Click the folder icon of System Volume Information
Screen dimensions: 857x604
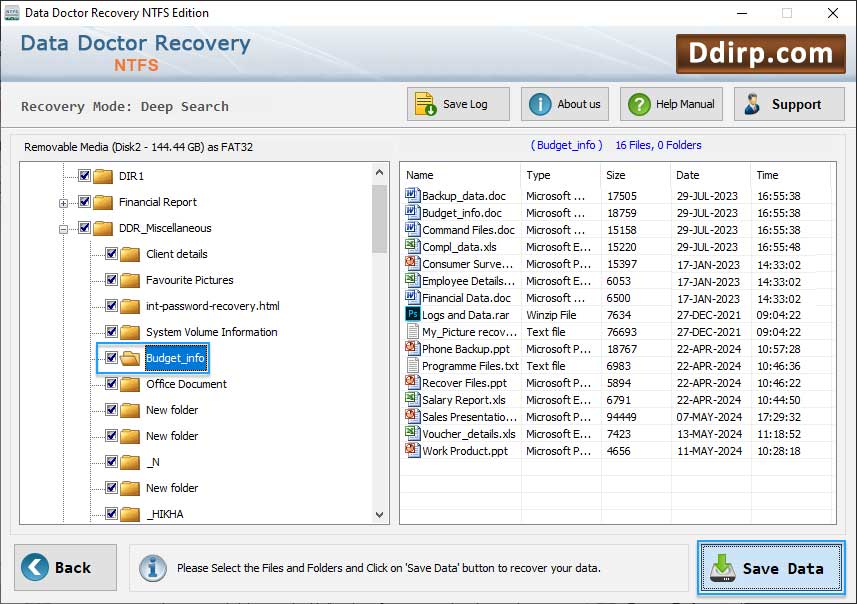[x=130, y=332]
